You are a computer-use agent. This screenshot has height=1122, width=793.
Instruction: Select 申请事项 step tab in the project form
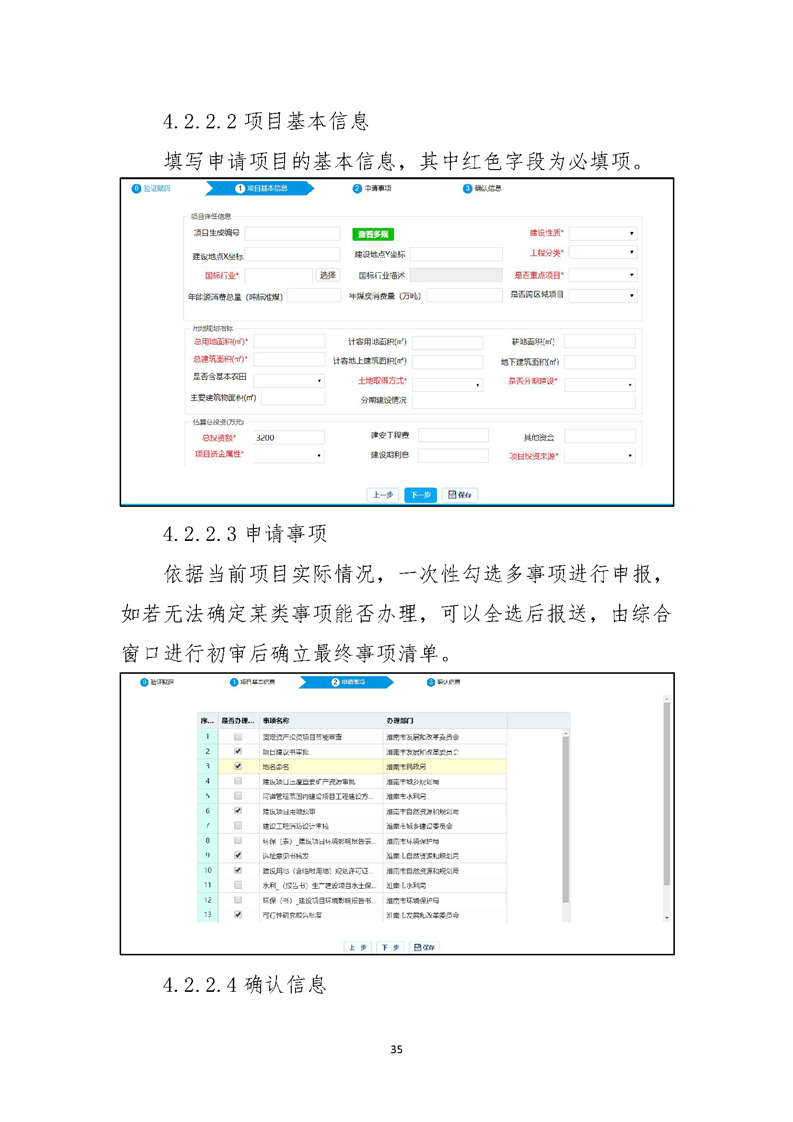[372, 188]
